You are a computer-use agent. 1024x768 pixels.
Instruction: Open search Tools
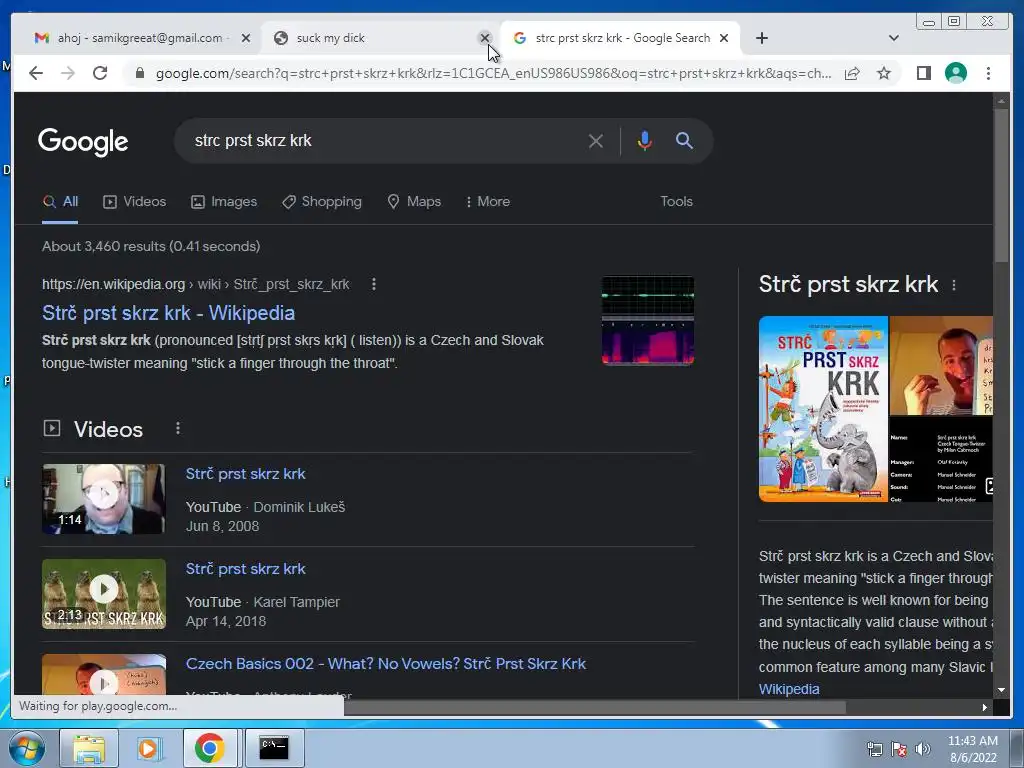(676, 202)
